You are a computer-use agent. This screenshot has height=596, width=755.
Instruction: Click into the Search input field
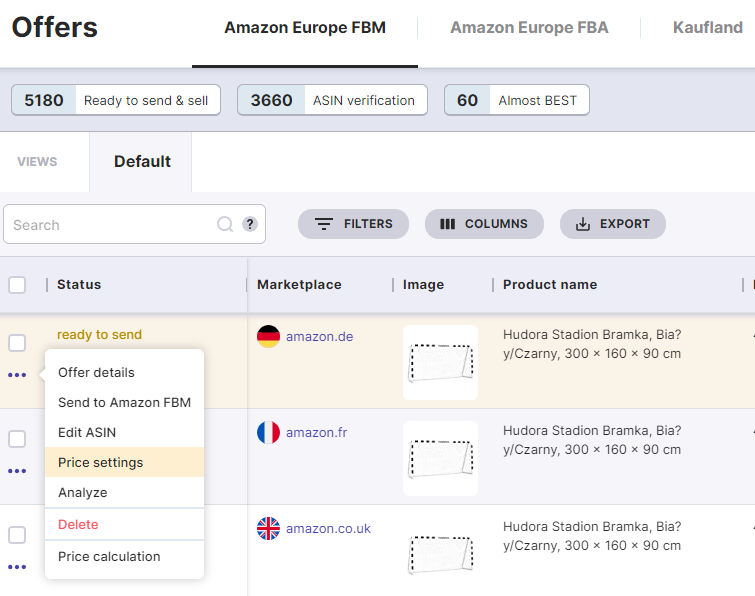coord(110,225)
